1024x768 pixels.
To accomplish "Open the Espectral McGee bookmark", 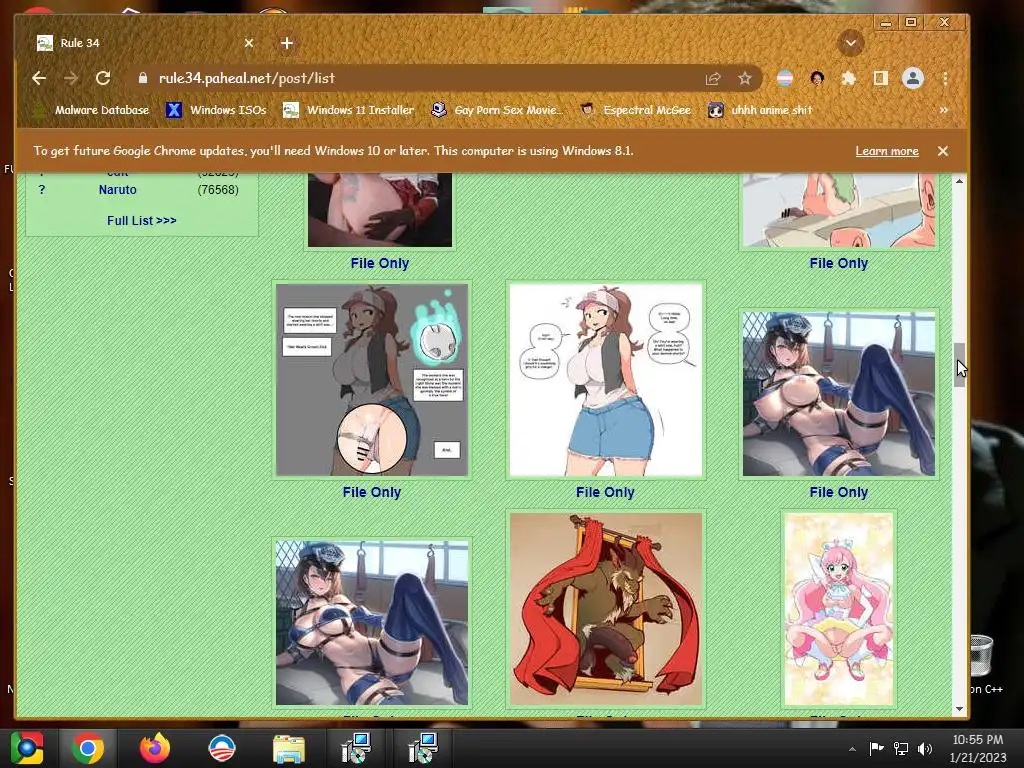I will coord(635,110).
